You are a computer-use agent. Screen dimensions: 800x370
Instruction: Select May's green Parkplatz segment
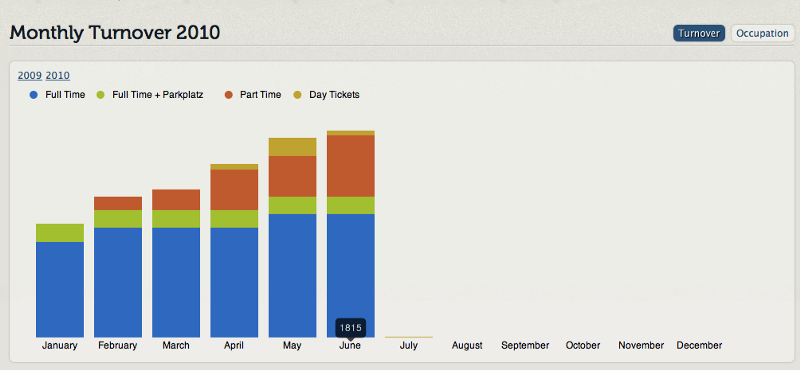[292, 205]
